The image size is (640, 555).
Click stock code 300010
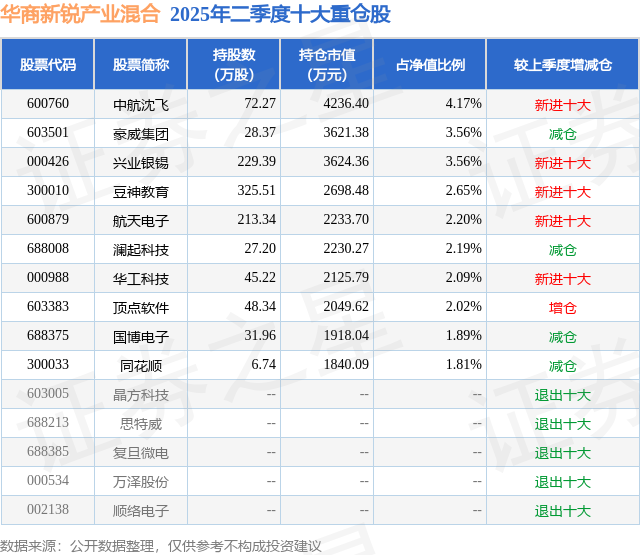(x=48, y=191)
